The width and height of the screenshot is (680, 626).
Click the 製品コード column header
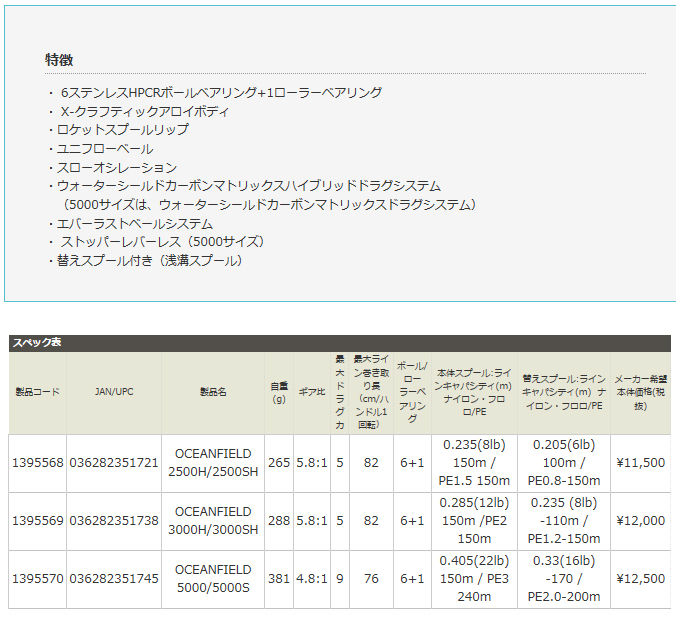coord(38,392)
